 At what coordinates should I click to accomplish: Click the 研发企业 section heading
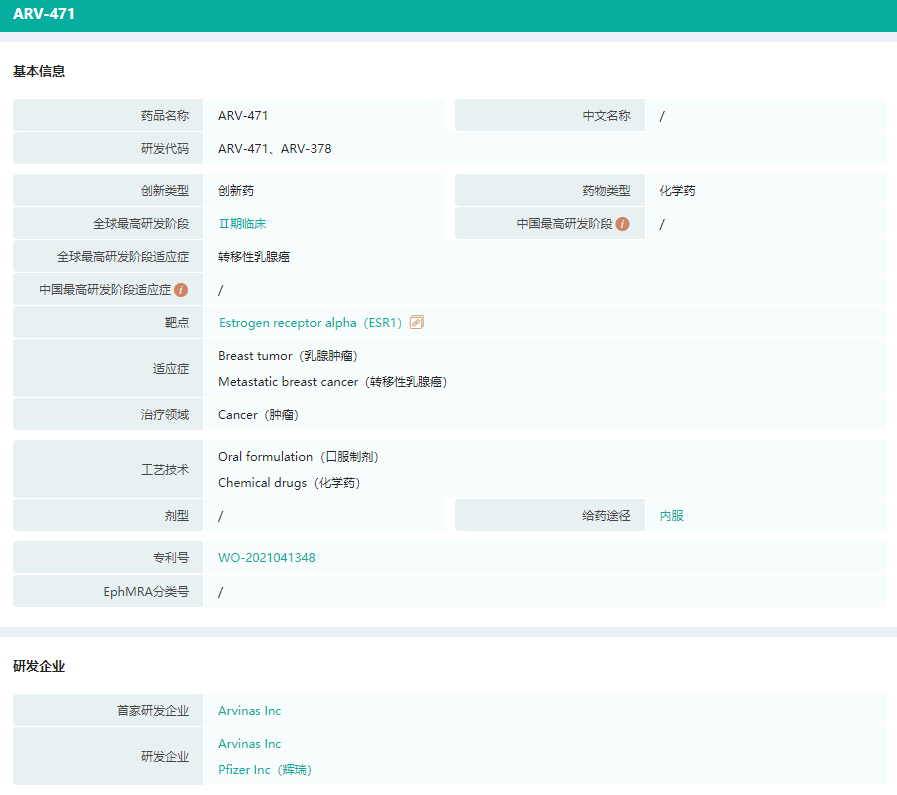pyautogui.click(x=39, y=666)
